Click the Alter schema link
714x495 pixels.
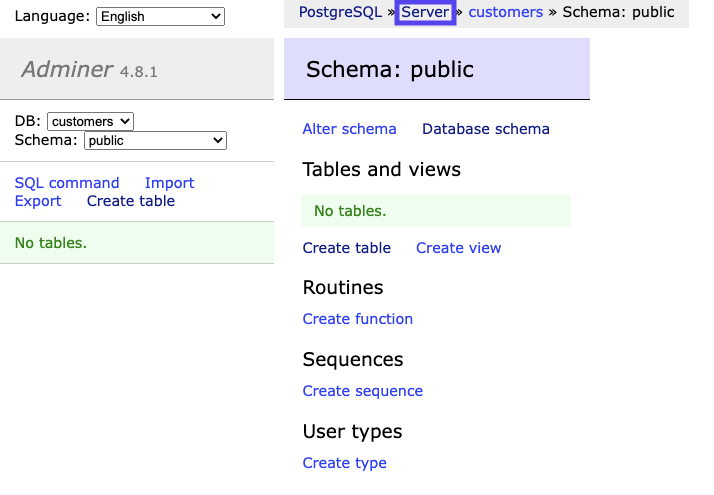tap(349, 129)
